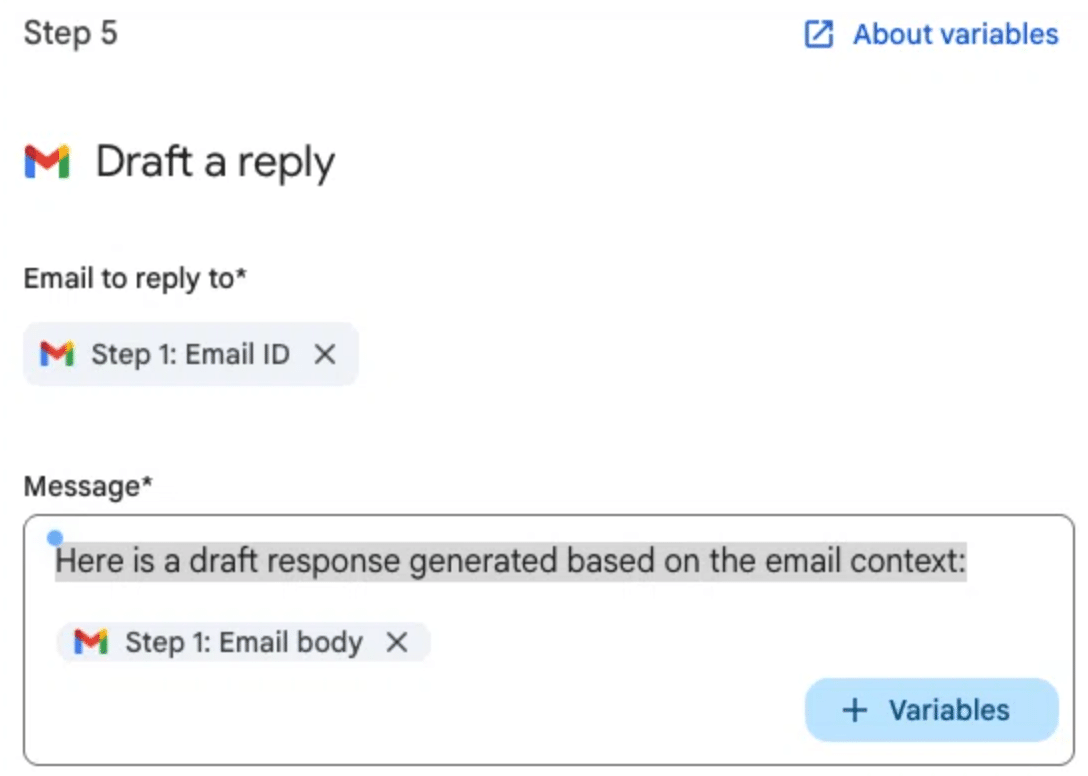Viewport: 1088px width, 776px height.
Task: Place cursor after "email context:" text
Action: click(x=968, y=562)
